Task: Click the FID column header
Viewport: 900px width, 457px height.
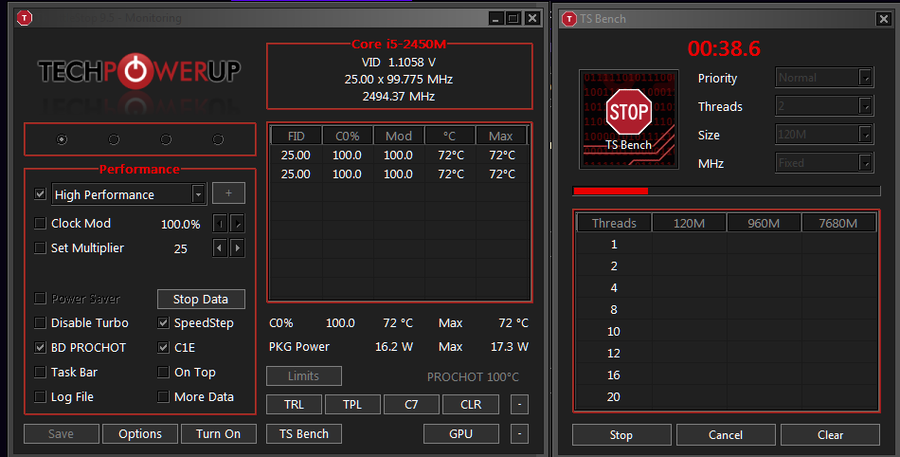Action: (x=296, y=136)
